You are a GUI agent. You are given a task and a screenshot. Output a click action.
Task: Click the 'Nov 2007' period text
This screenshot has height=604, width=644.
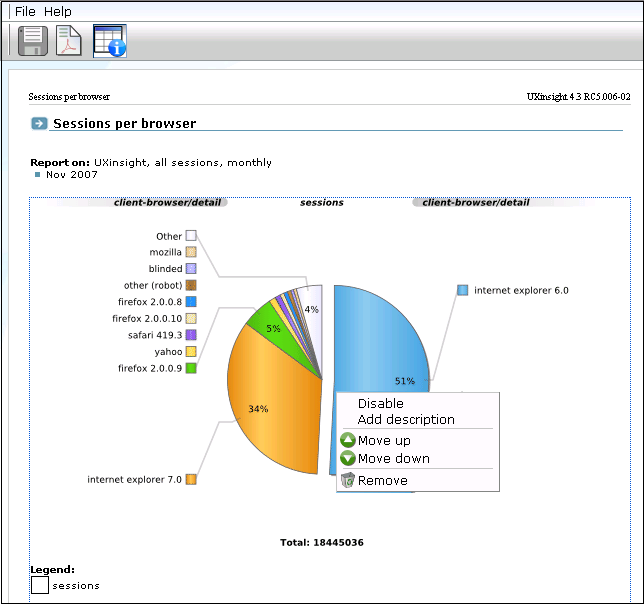[72, 175]
